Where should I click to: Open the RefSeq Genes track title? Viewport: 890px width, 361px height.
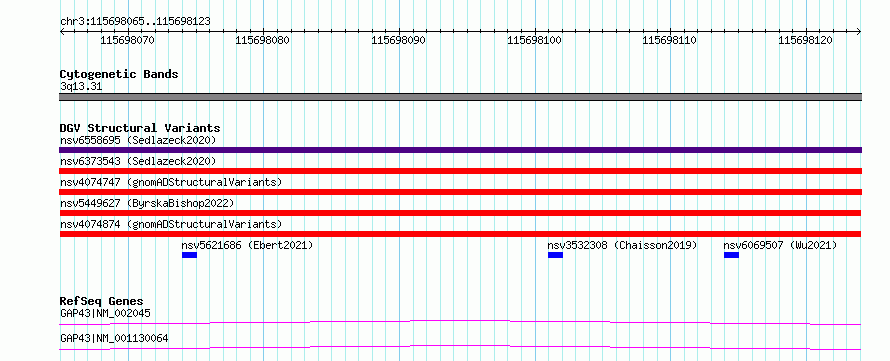(x=102, y=301)
